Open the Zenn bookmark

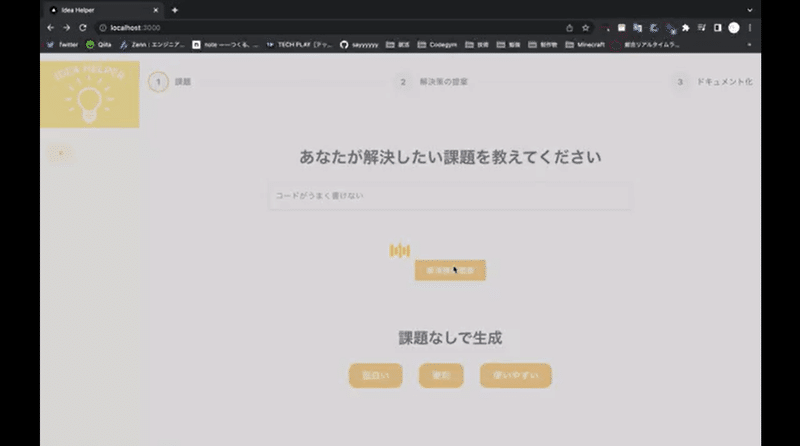pyautogui.click(x=152, y=45)
